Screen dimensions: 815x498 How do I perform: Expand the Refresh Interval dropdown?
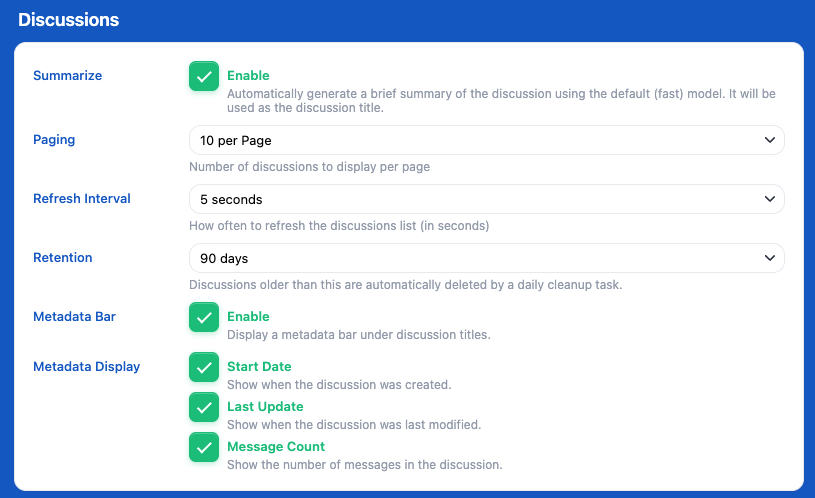tap(487, 199)
